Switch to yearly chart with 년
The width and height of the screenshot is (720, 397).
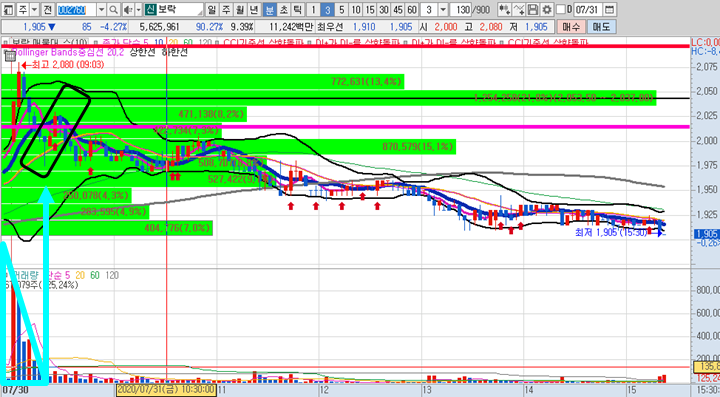pyautogui.click(x=254, y=9)
